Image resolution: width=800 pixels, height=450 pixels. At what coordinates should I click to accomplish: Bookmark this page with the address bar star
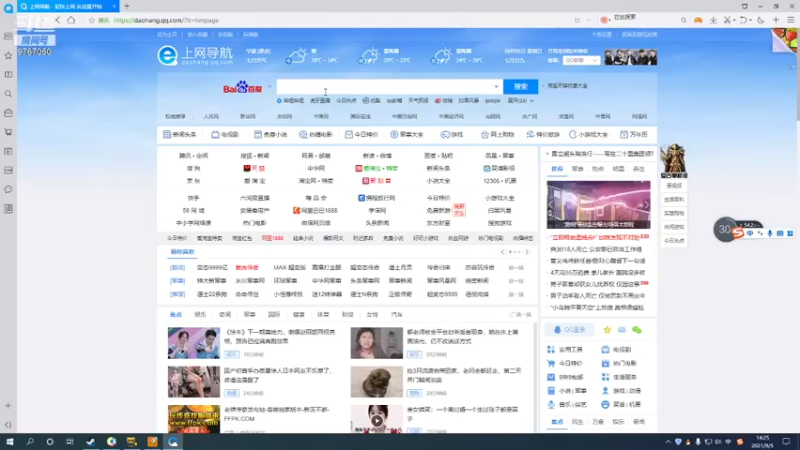(92, 20)
